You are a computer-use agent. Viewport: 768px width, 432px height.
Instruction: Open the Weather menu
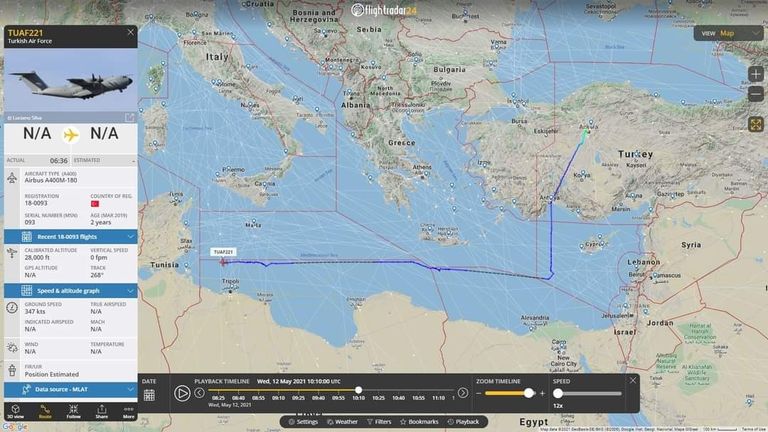click(342, 422)
